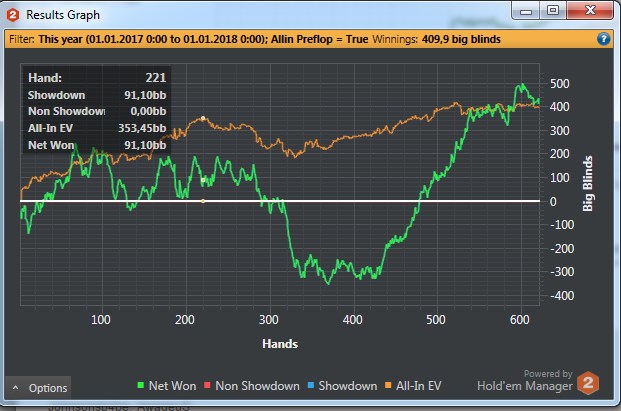Image resolution: width=621 pixels, height=411 pixels.
Task: Click the Non Showdown legend label
Action: tap(257, 386)
